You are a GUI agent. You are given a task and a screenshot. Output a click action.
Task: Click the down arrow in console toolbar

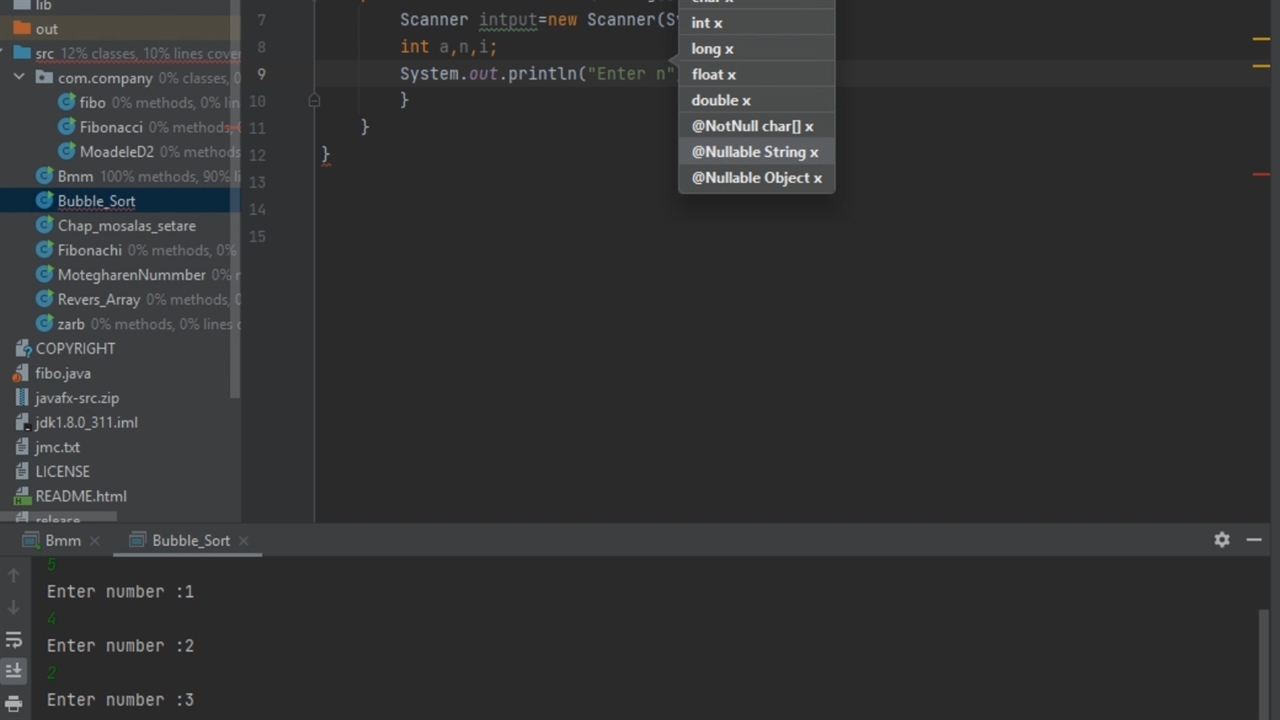(14, 608)
